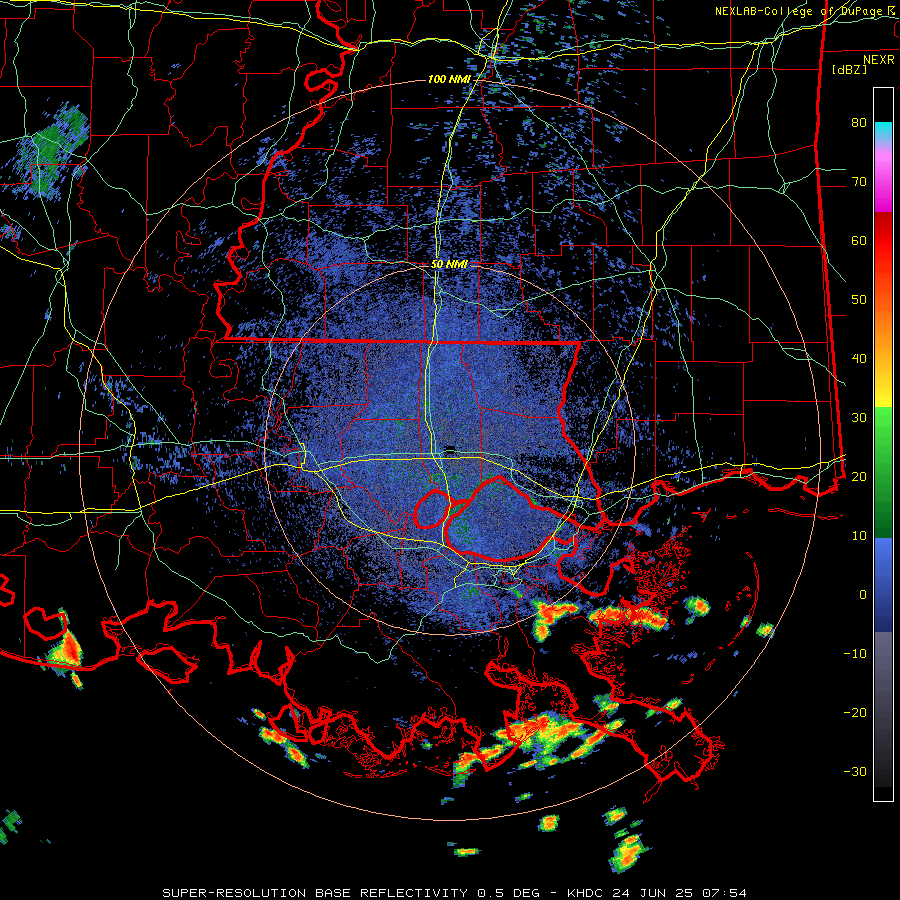Click the 20 value on dBZ scale
Image resolution: width=900 pixels, height=900 pixels.
click(x=859, y=476)
